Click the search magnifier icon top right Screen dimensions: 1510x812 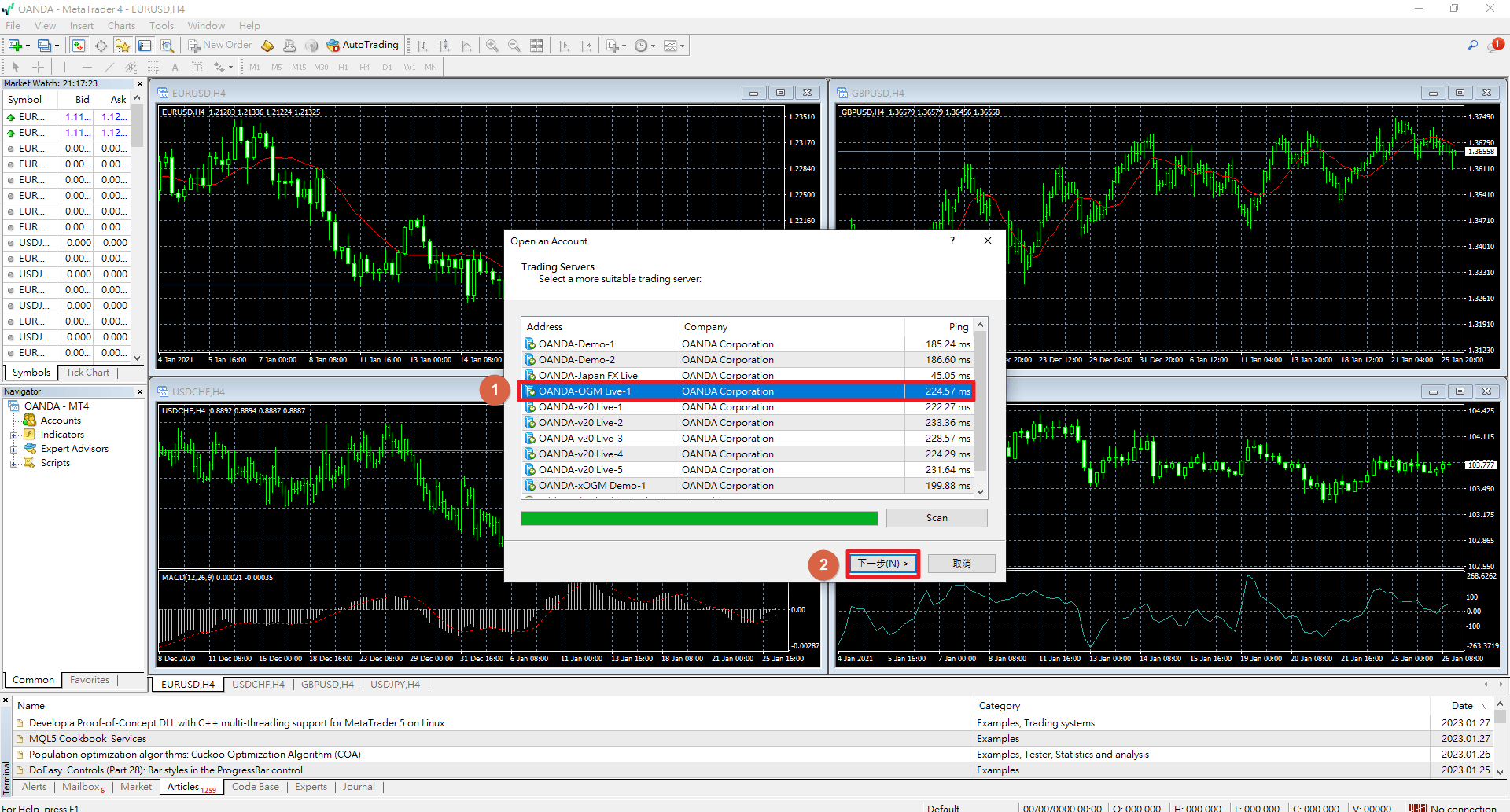tap(1472, 46)
